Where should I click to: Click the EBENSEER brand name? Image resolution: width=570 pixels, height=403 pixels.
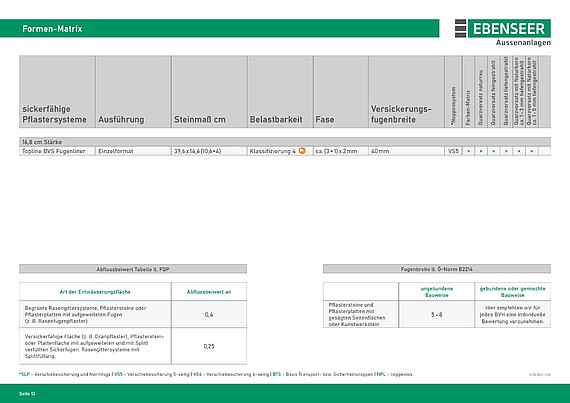pyautogui.click(x=509, y=28)
